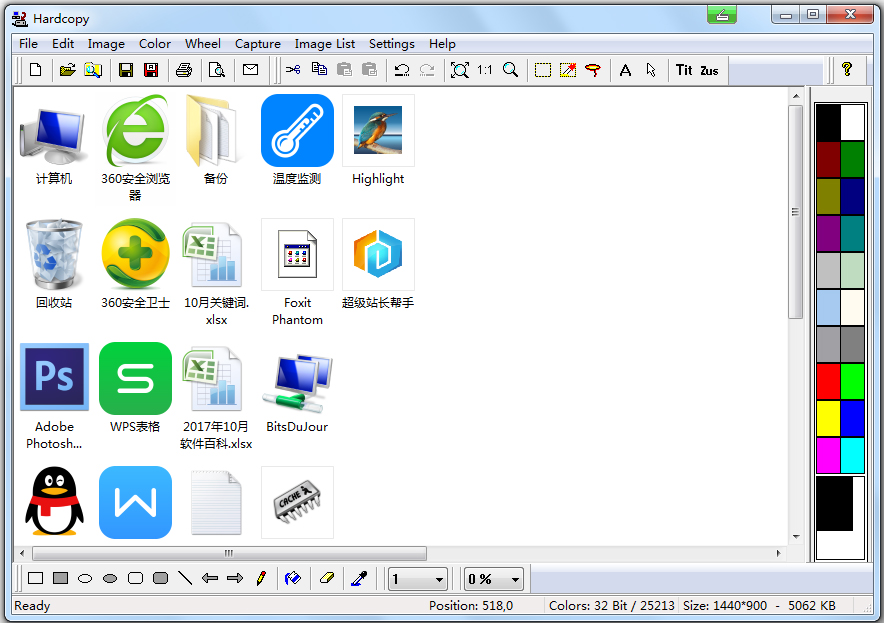884x623 pixels.
Task: Click the Cut scissors icon
Action: pyautogui.click(x=293, y=70)
